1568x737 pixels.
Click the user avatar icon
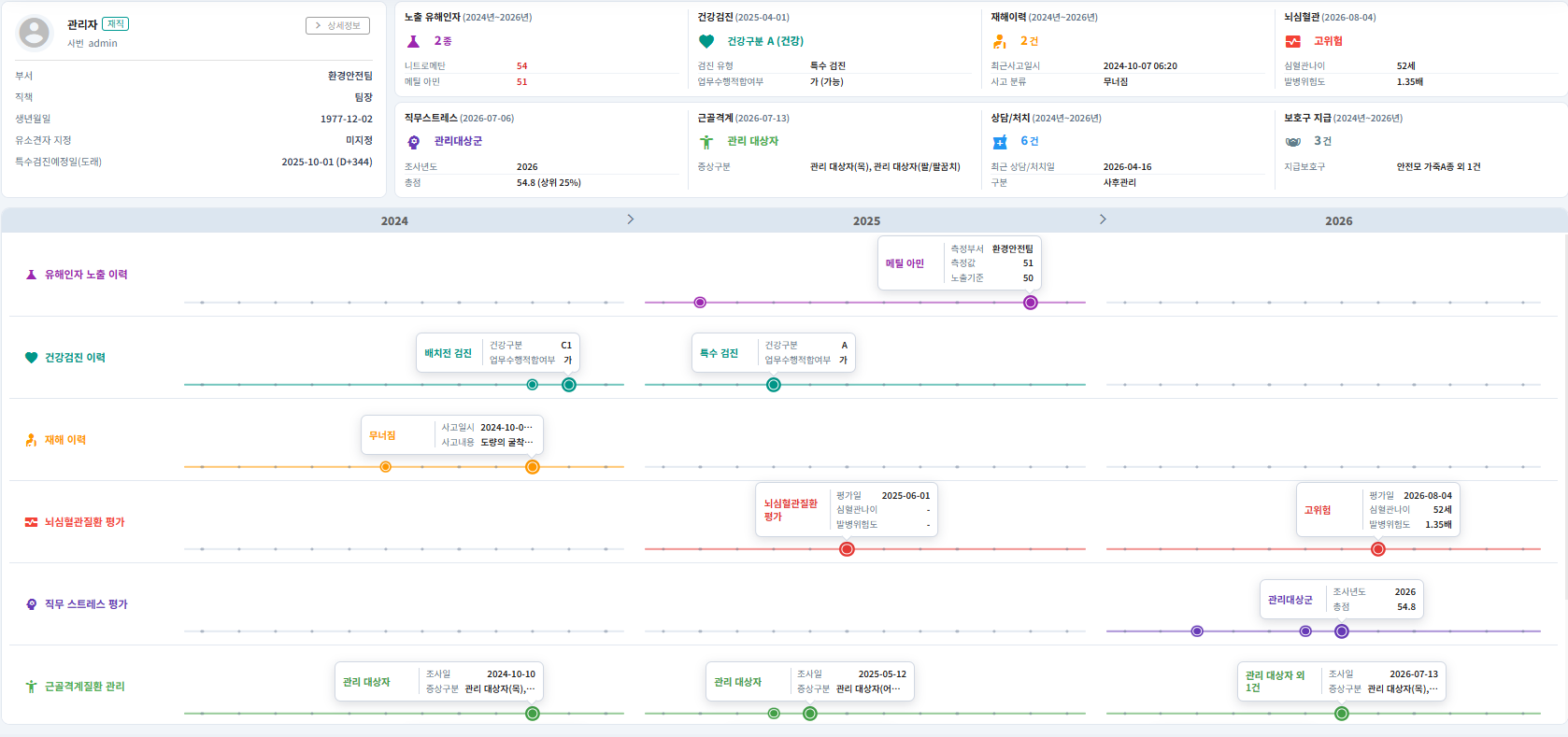[35, 33]
